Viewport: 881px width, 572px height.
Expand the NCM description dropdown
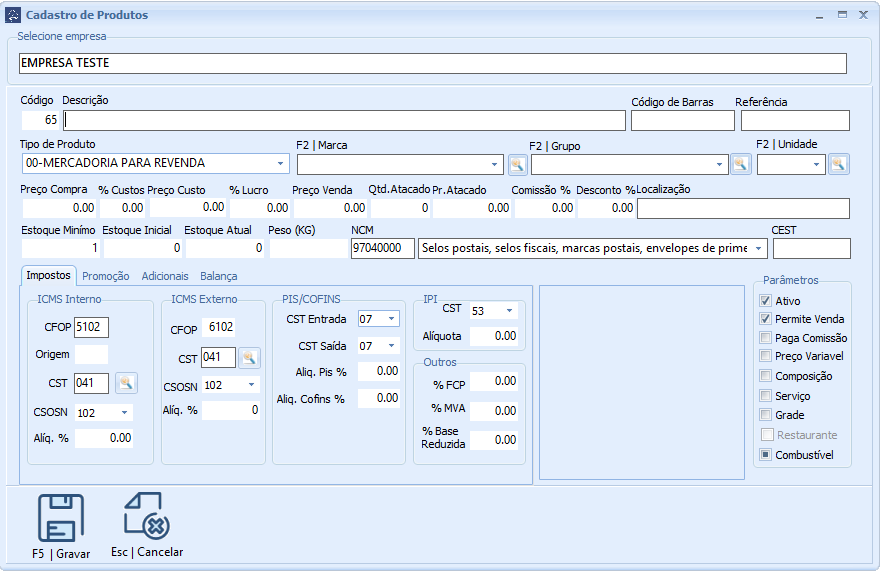pos(758,248)
